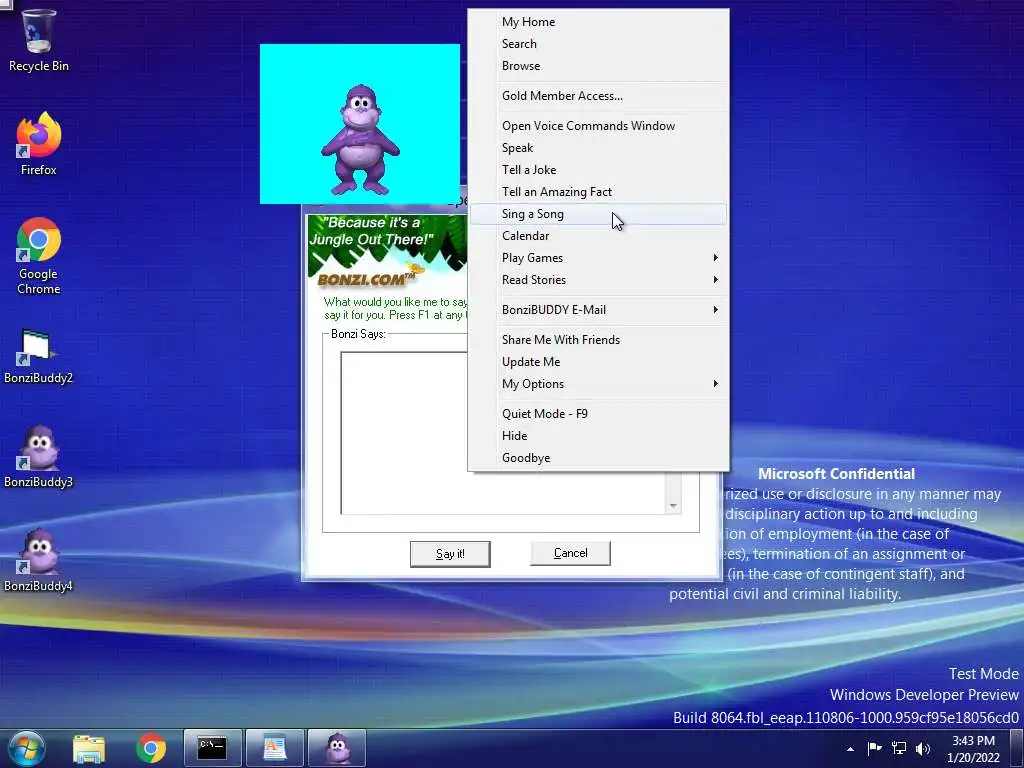This screenshot has height=768, width=1024.
Task: Expand the Play Games submenu
Action: (x=598, y=258)
